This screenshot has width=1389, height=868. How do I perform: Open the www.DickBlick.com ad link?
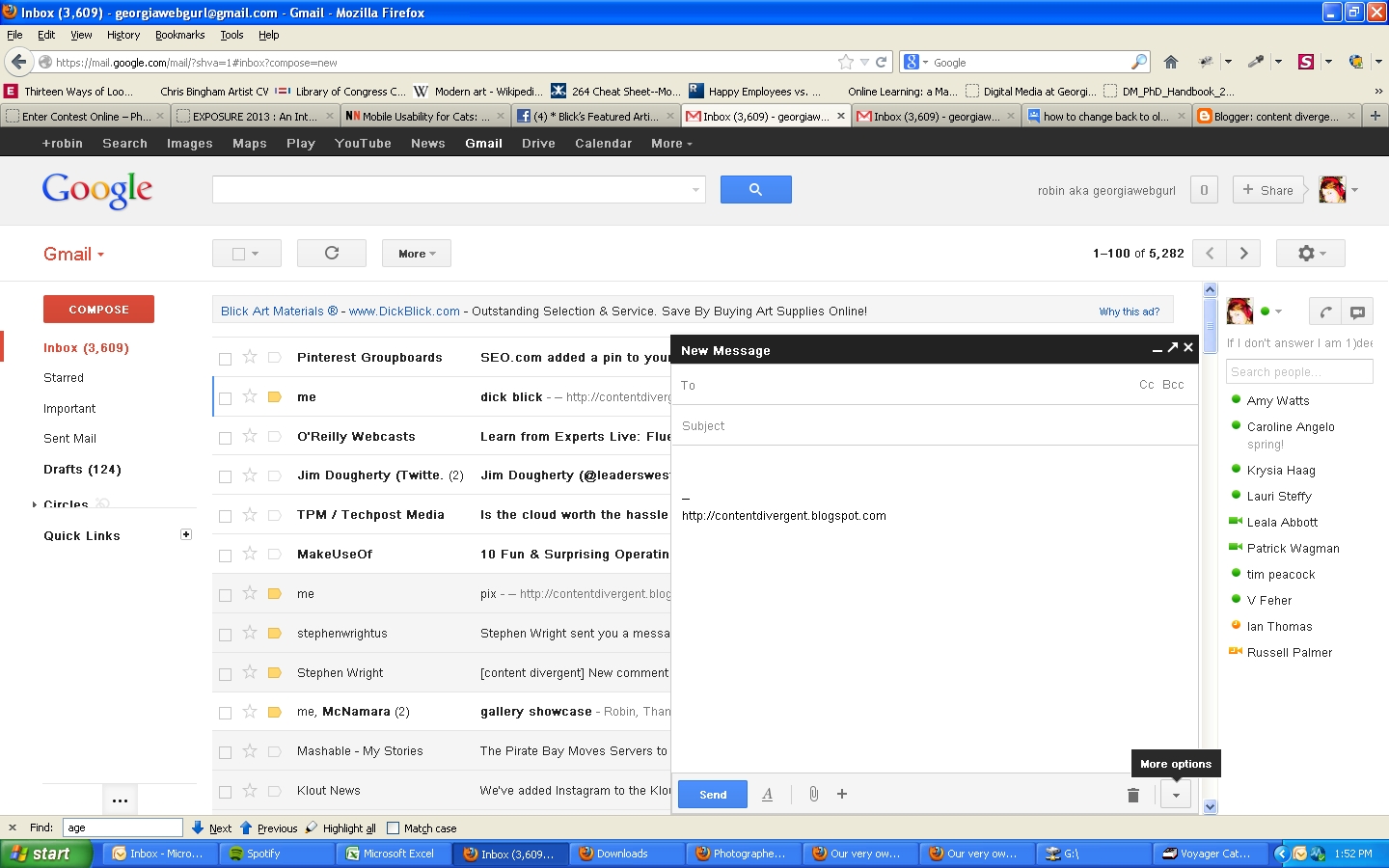coord(404,311)
